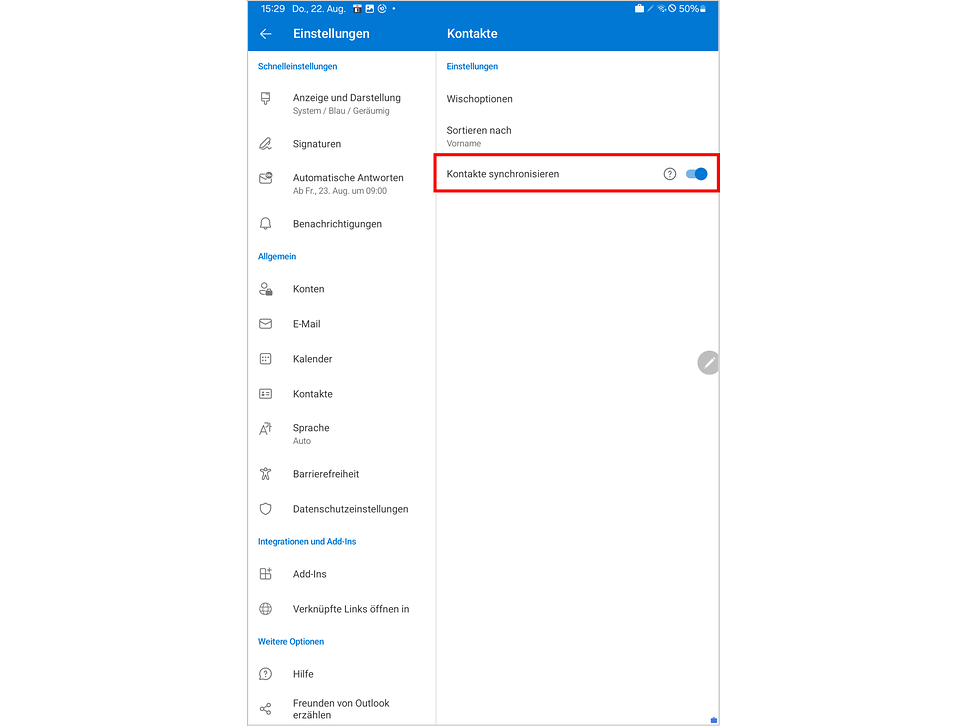
Task: Tap the floating edit pencil button
Action: 708,362
